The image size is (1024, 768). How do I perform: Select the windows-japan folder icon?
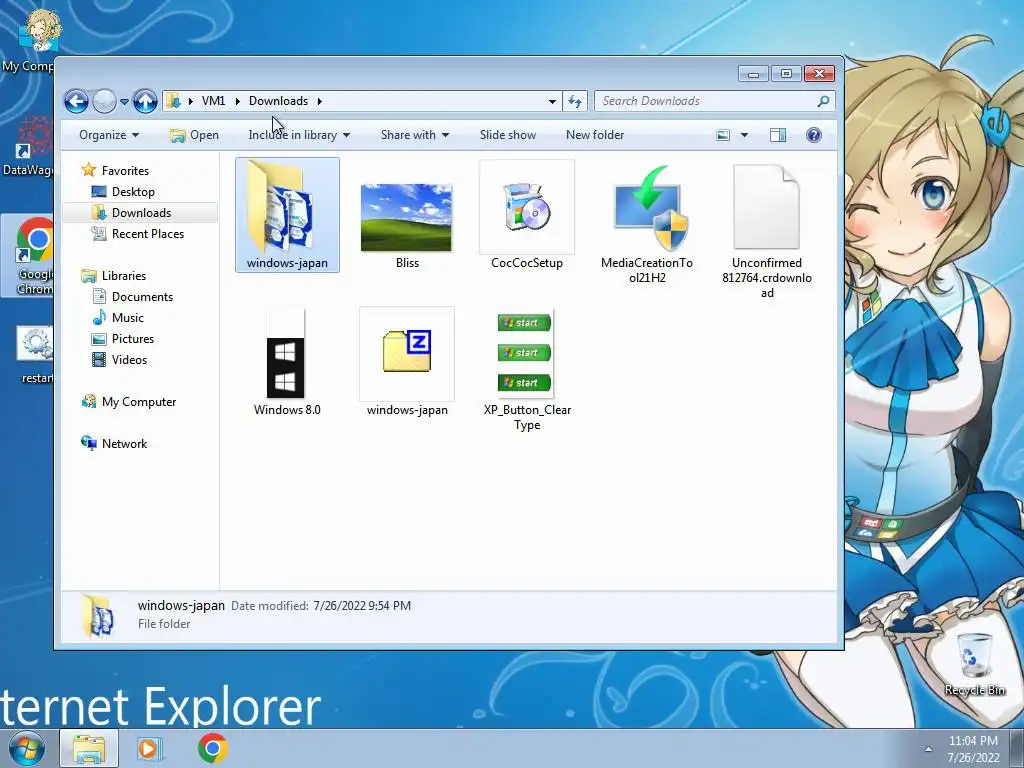click(287, 215)
